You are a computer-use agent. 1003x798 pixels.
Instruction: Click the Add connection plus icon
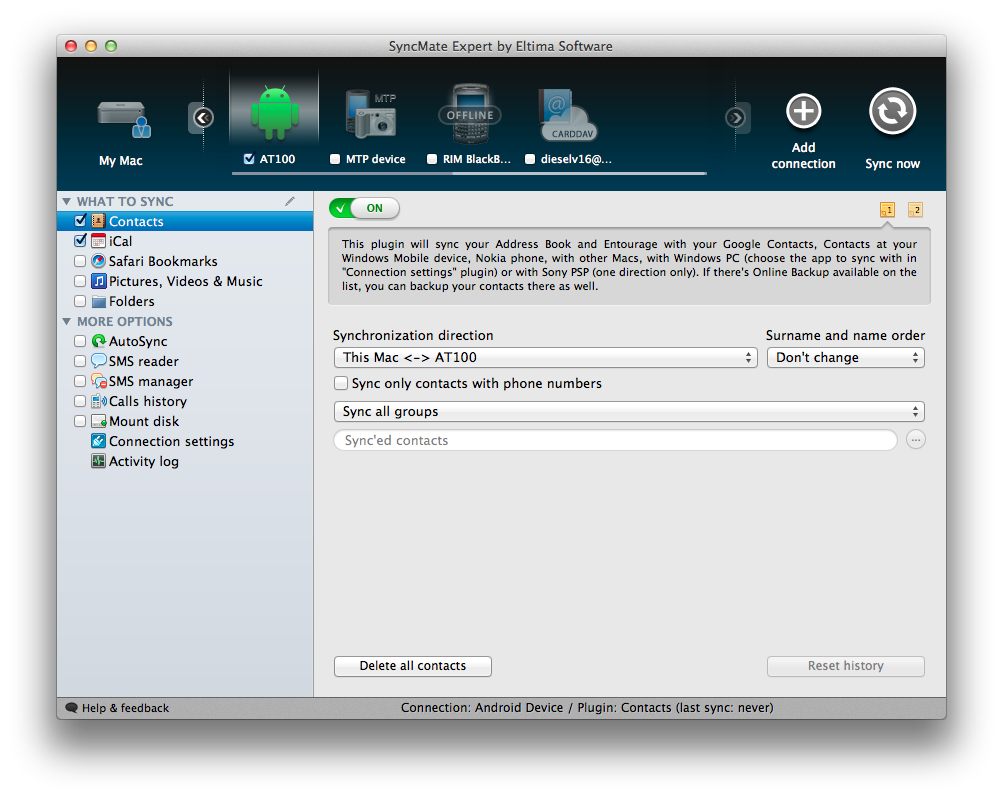click(x=803, y=112)
